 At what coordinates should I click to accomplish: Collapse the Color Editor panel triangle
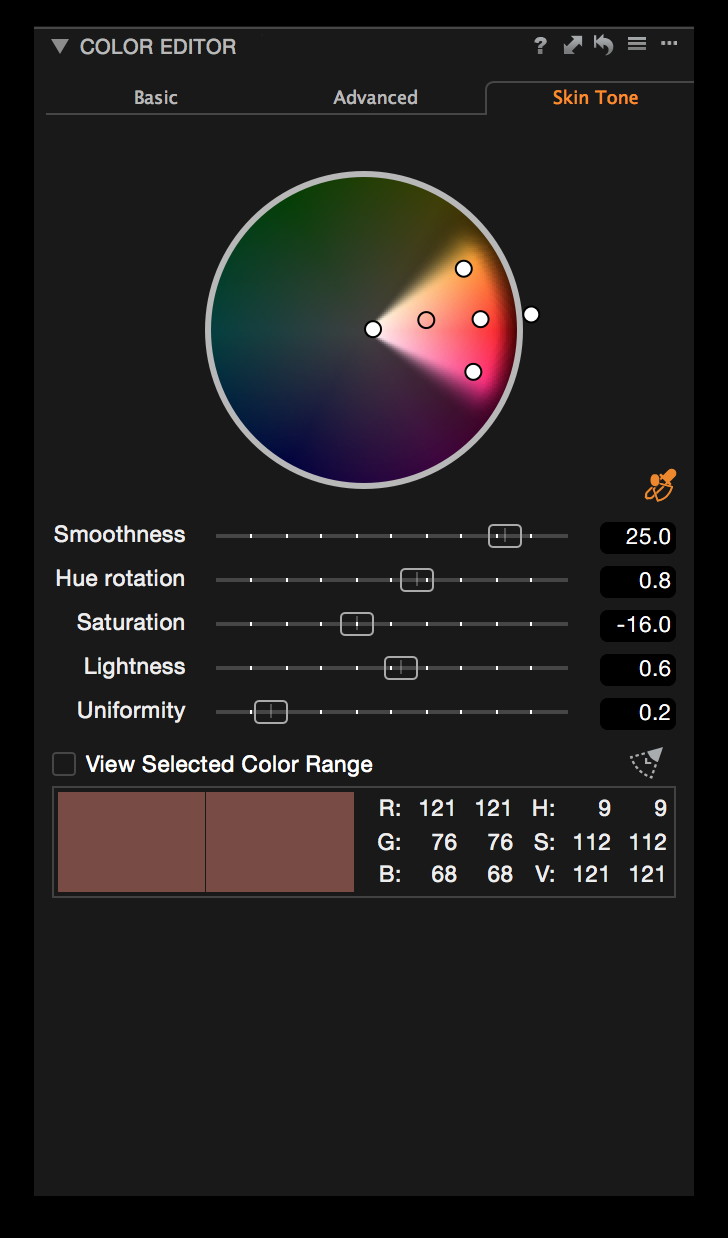pyautogui.click(x=59, y=46)
